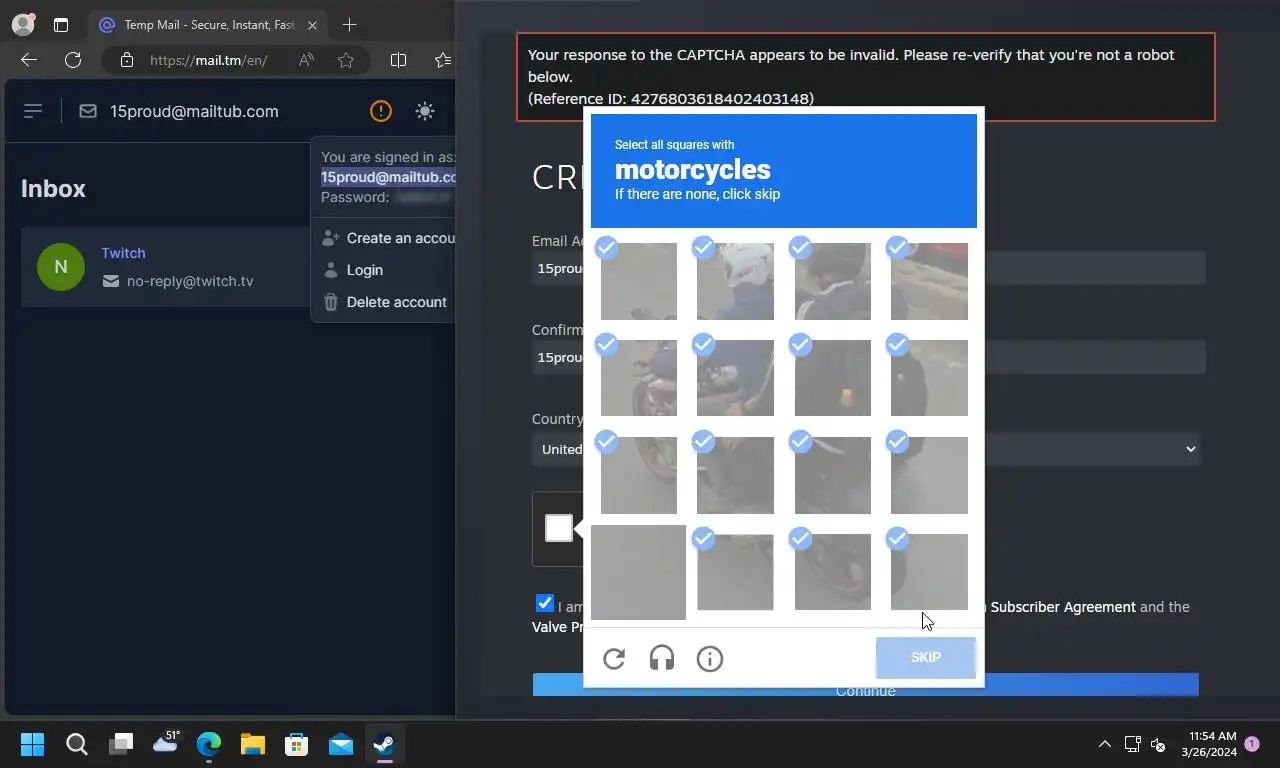This screenshot has width=1280, height=768.
Task: Switch to Steam via the taskbar icon
Action: 385,744
